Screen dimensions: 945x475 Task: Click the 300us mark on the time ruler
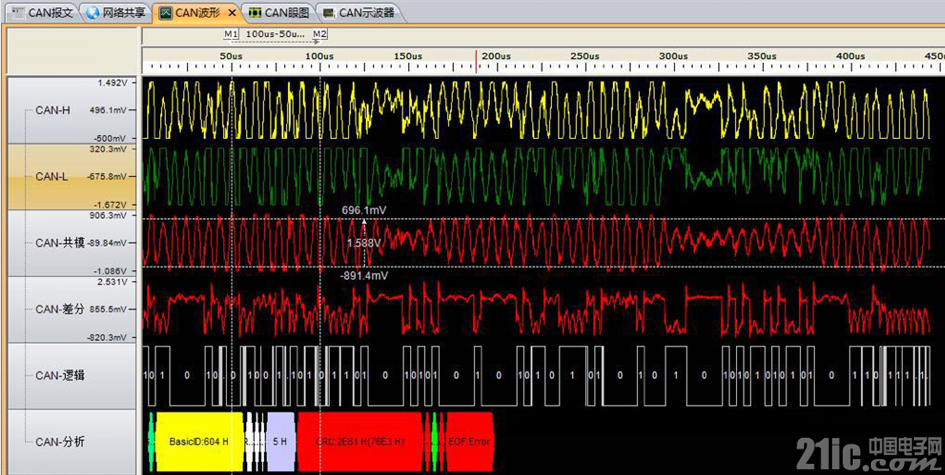(x=673, y=56)
